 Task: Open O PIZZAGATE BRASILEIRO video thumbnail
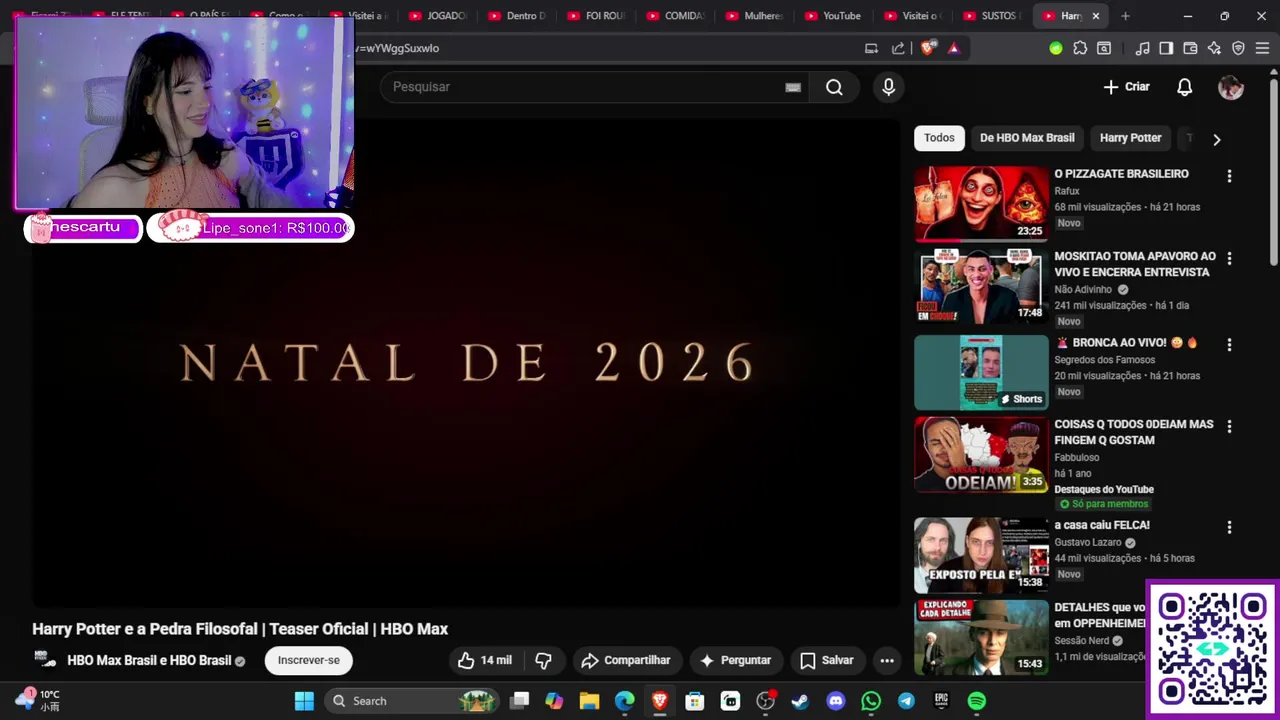click(981, 204)
